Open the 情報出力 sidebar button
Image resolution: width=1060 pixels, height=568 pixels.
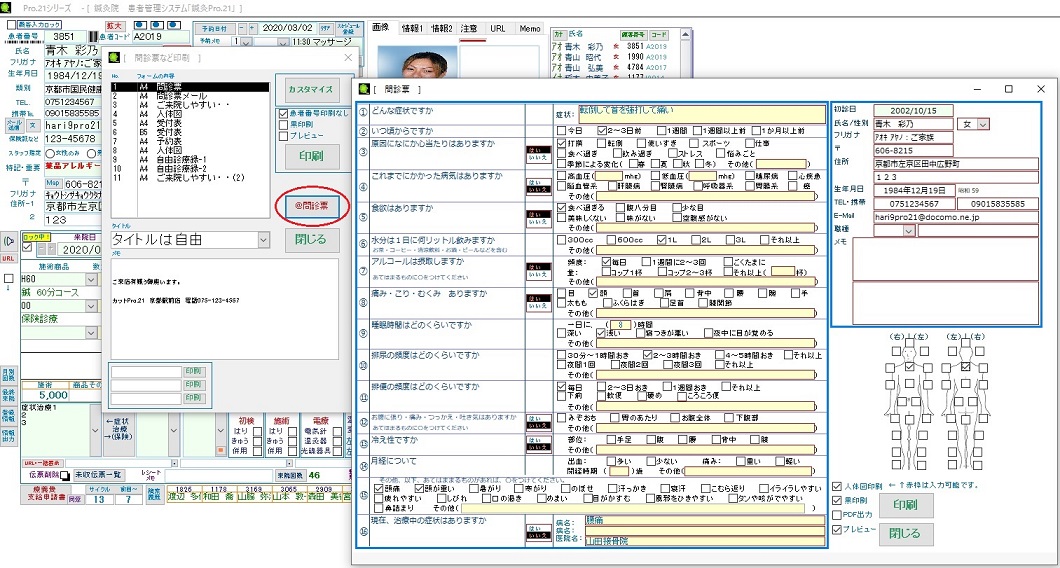click(x=8, y=435)
